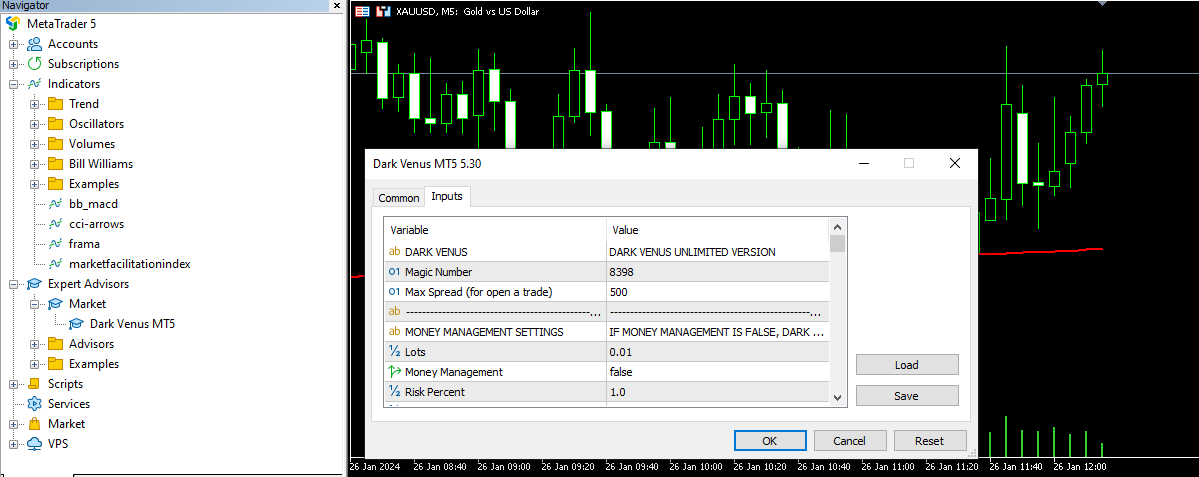1199x477 pixels.
Task: Expand the Volumes folder node
Action: [34, 144]
